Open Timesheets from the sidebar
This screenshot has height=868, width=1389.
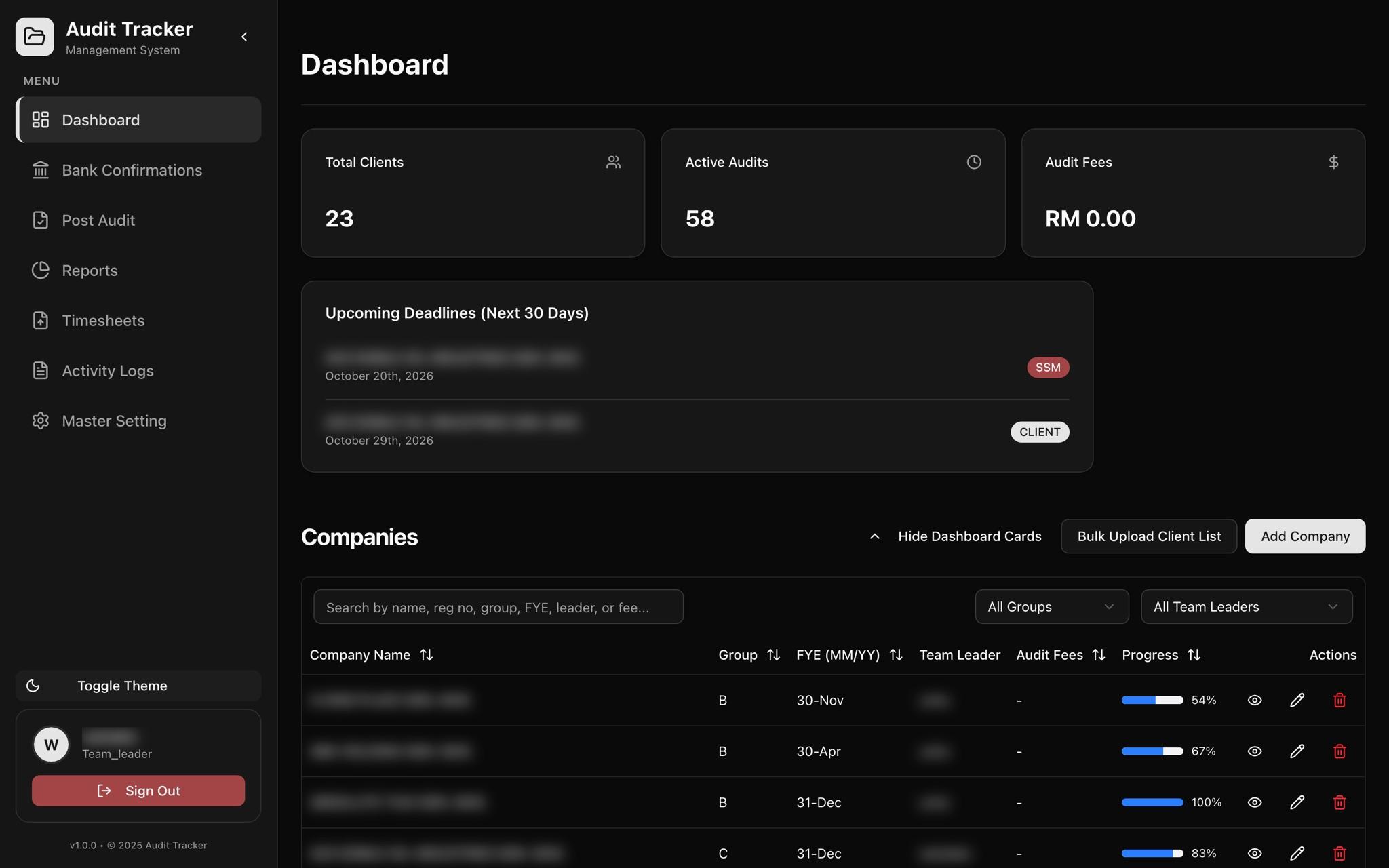point(138,320)
